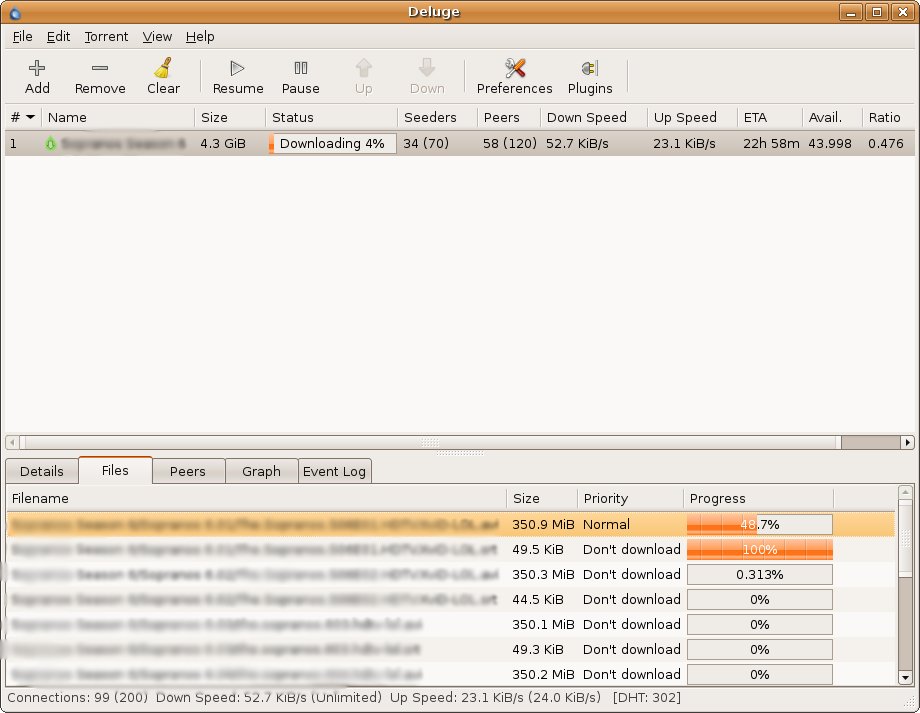Image resolution: width=920 pixels, height=713 pixels.
Task: Click the 0.313% file progress bar
Action: click(x=759, y=575)
